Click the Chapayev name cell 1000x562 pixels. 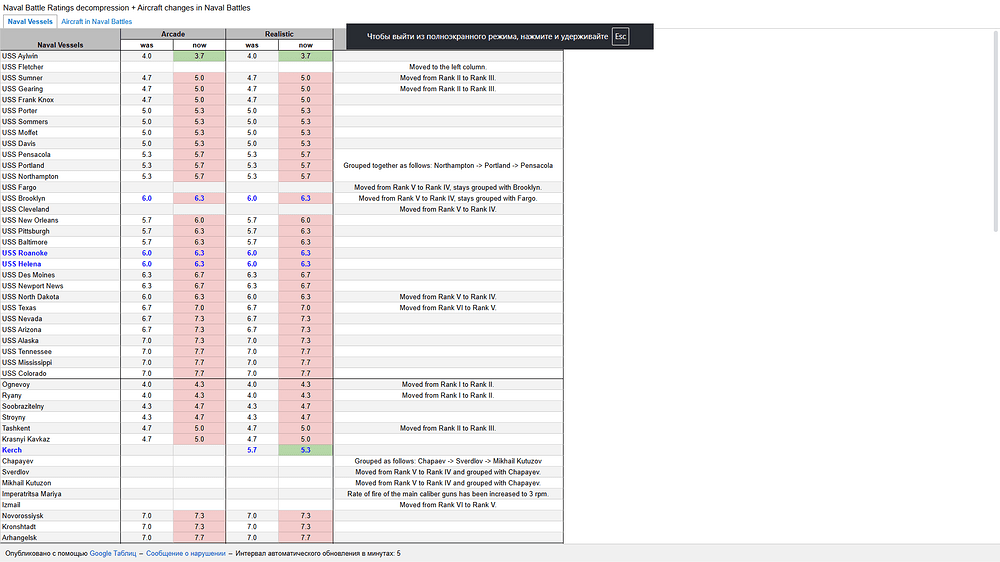[x=60, y=461]
